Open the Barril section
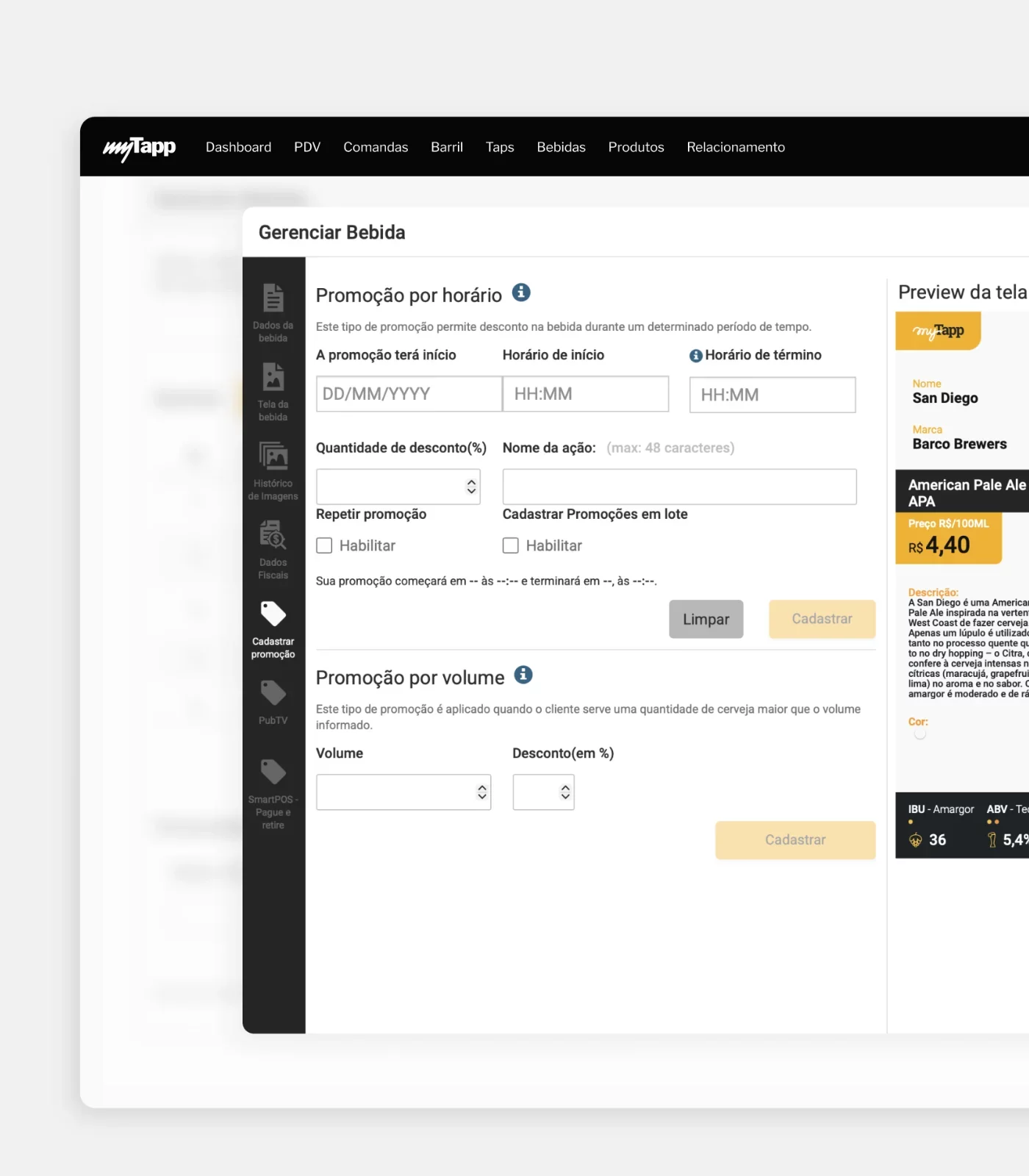This screenshot has height=1176, width=1029. coord(447,147)
